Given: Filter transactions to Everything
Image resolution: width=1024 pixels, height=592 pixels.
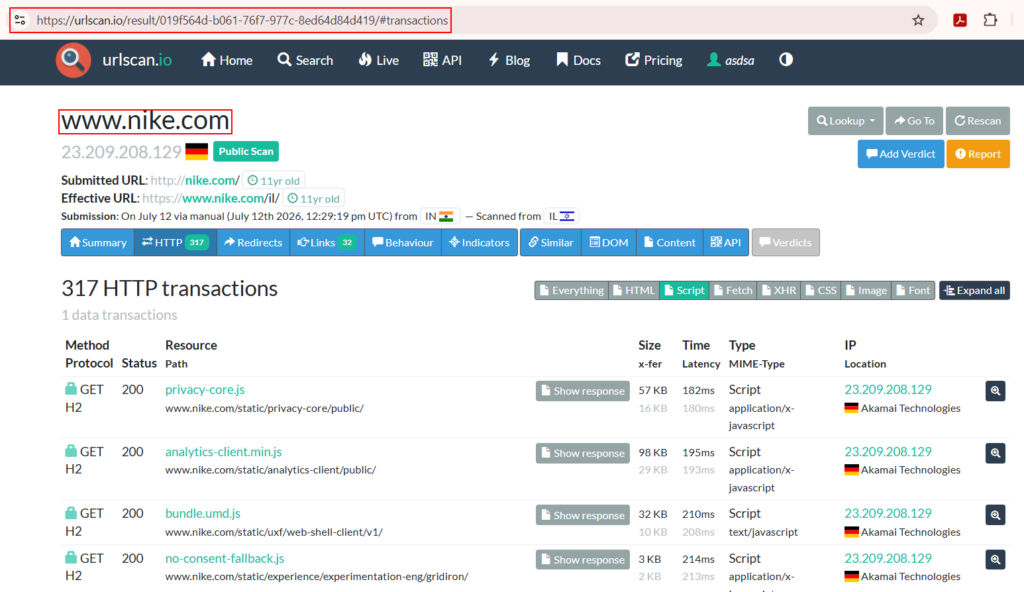Looking at the screenshot, I should coord(571,290).
